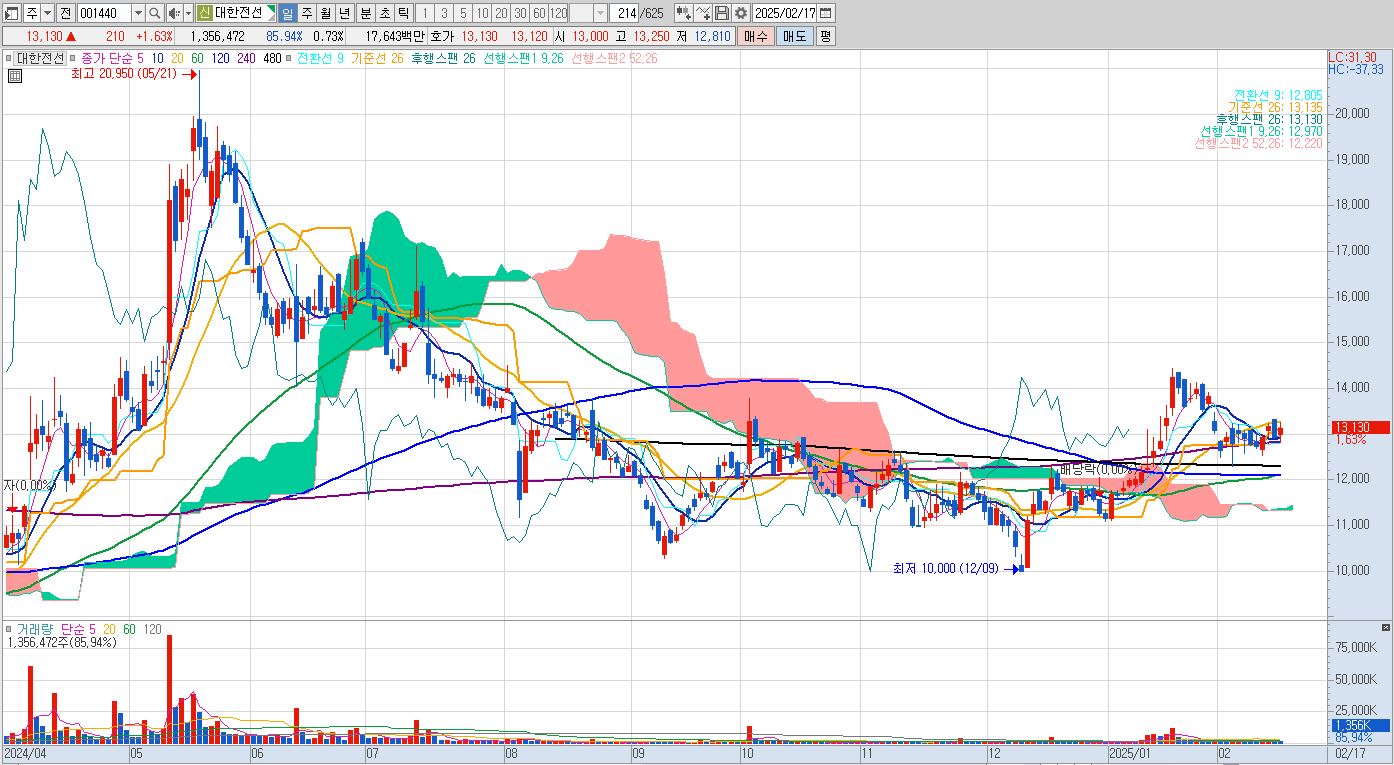
Task: Select weekly (주) chart period
Action: click(x=306, y=13)
